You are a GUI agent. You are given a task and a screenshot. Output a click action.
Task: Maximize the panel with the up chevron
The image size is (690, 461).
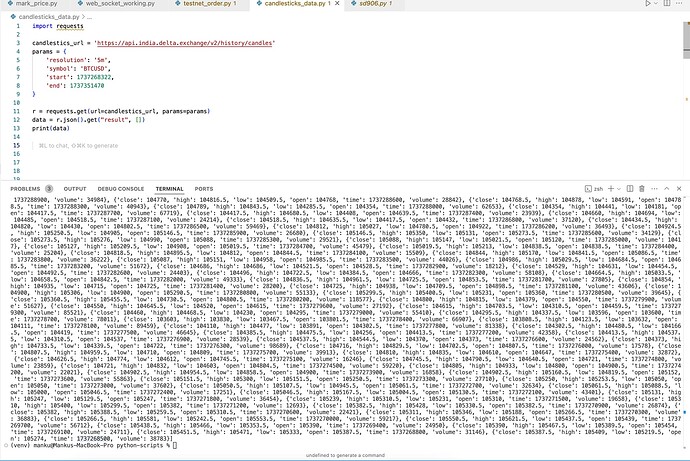tap(667, 189)
